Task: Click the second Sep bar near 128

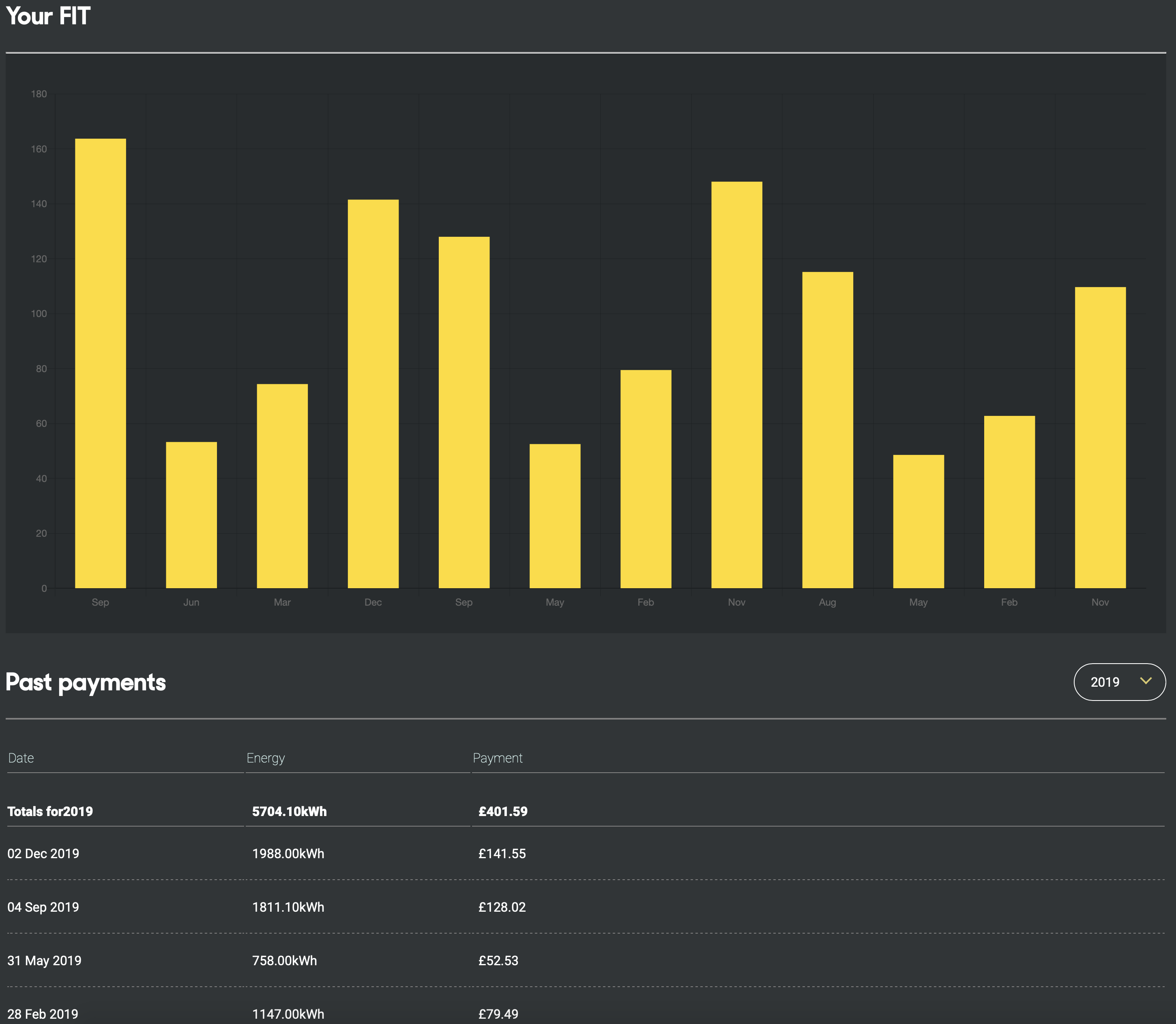Action: tap(464, 413)
